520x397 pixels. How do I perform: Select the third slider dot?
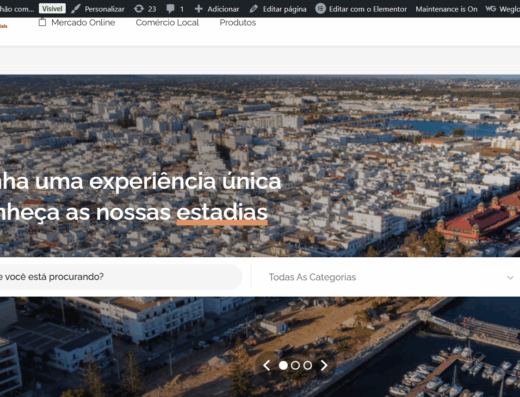(307, 365)
